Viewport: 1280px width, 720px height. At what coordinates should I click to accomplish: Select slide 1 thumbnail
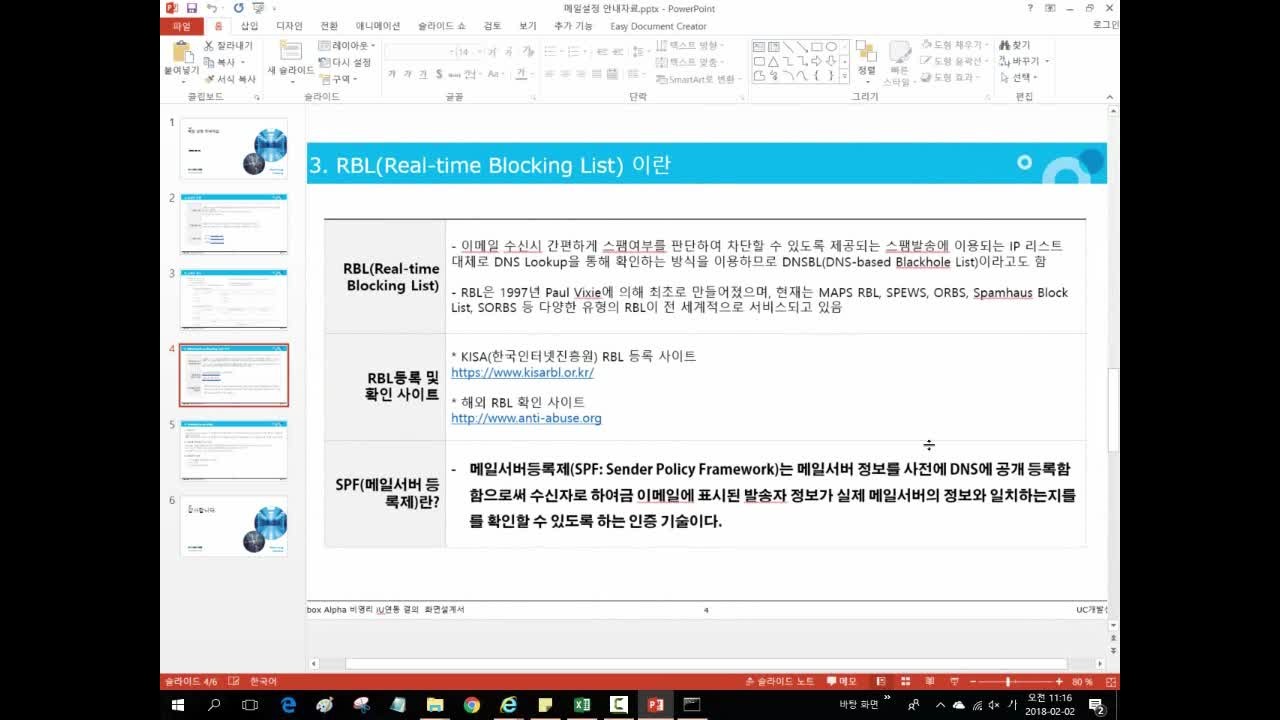233,148
